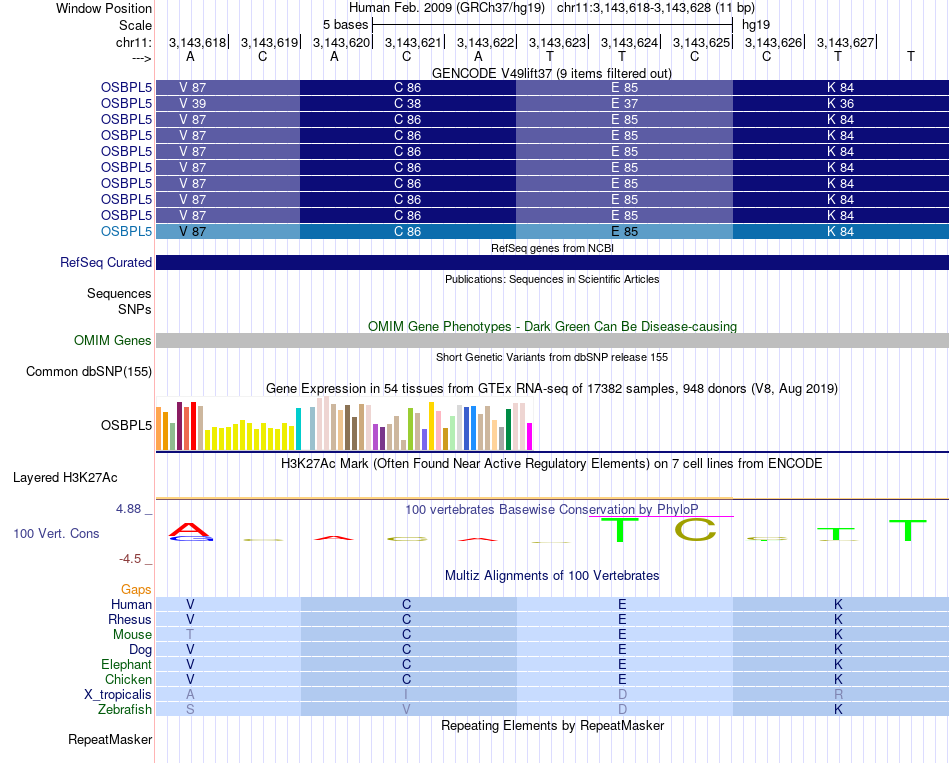Viewport: 950px width, 763px height.
Task: Click the orange Gaps label
Action: tap(136, 590)
